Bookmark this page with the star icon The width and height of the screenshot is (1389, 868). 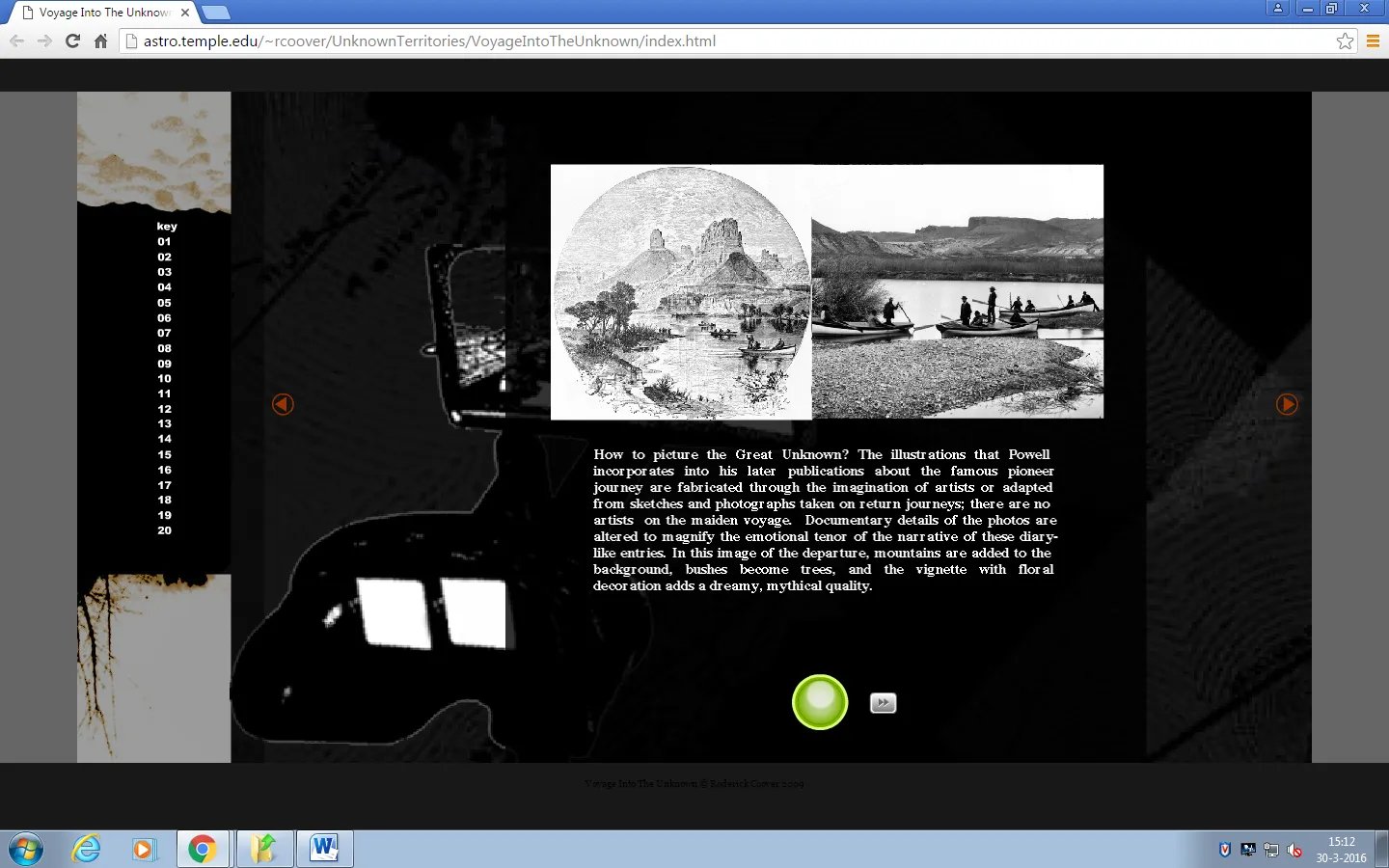pyautogui.click(x=1345, y=41)
